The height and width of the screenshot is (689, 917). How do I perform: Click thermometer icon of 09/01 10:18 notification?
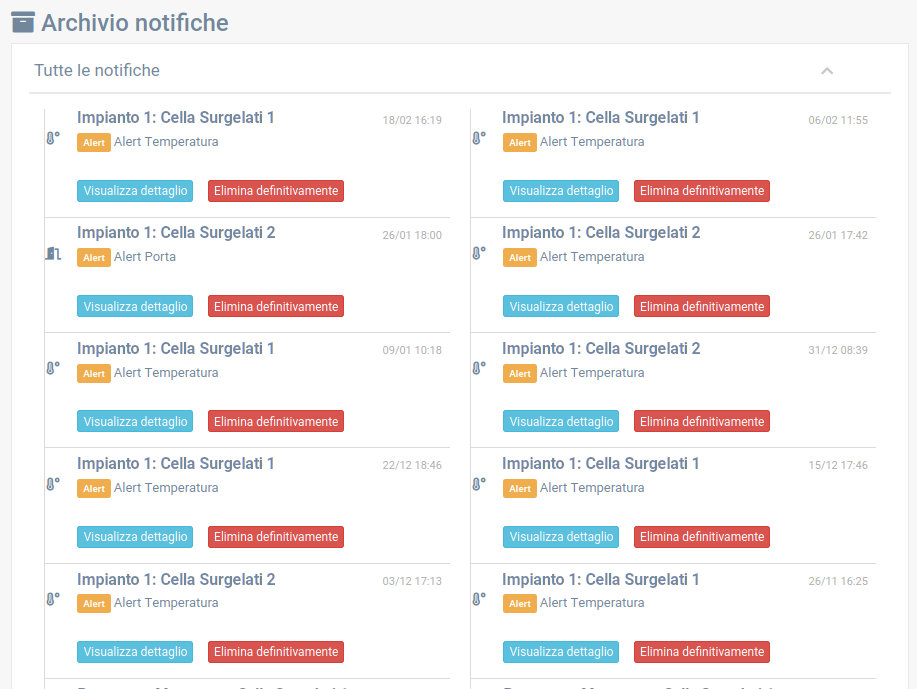[52, 369]
